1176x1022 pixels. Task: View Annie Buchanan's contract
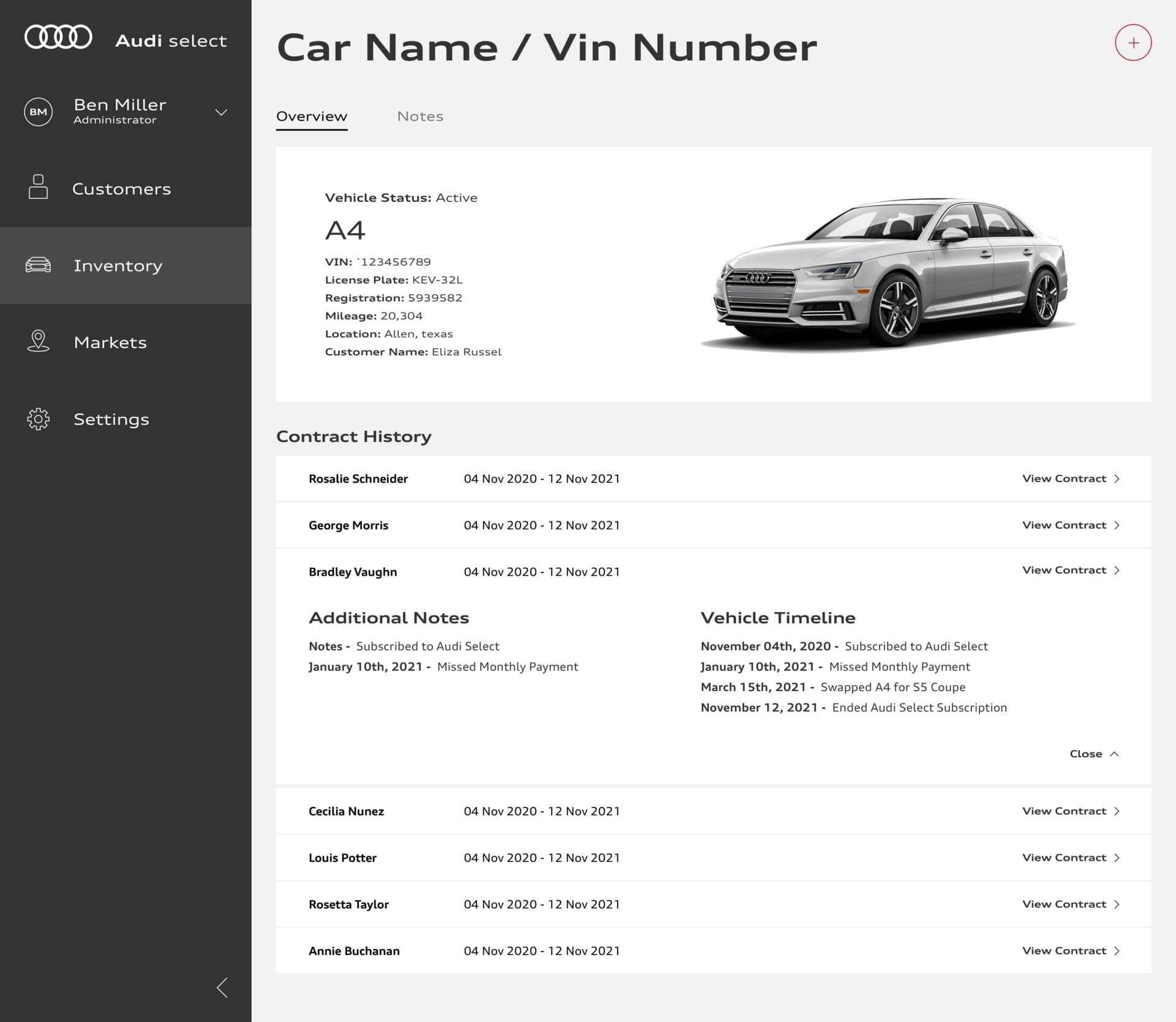click(x=1069, y=950)
